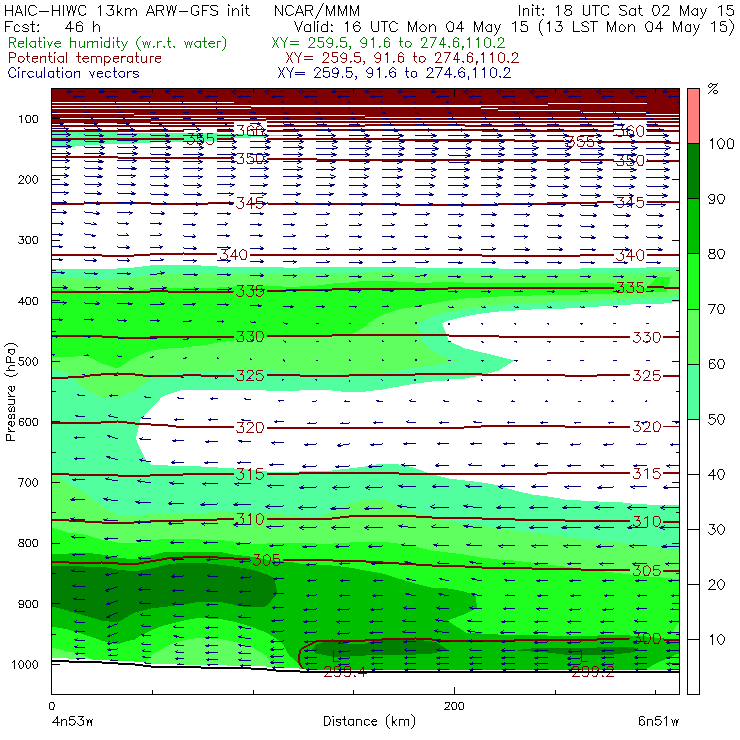The image size is (740, 740).
Task: Click the 1000 tick on pressure axis
Action: [25, 665]
